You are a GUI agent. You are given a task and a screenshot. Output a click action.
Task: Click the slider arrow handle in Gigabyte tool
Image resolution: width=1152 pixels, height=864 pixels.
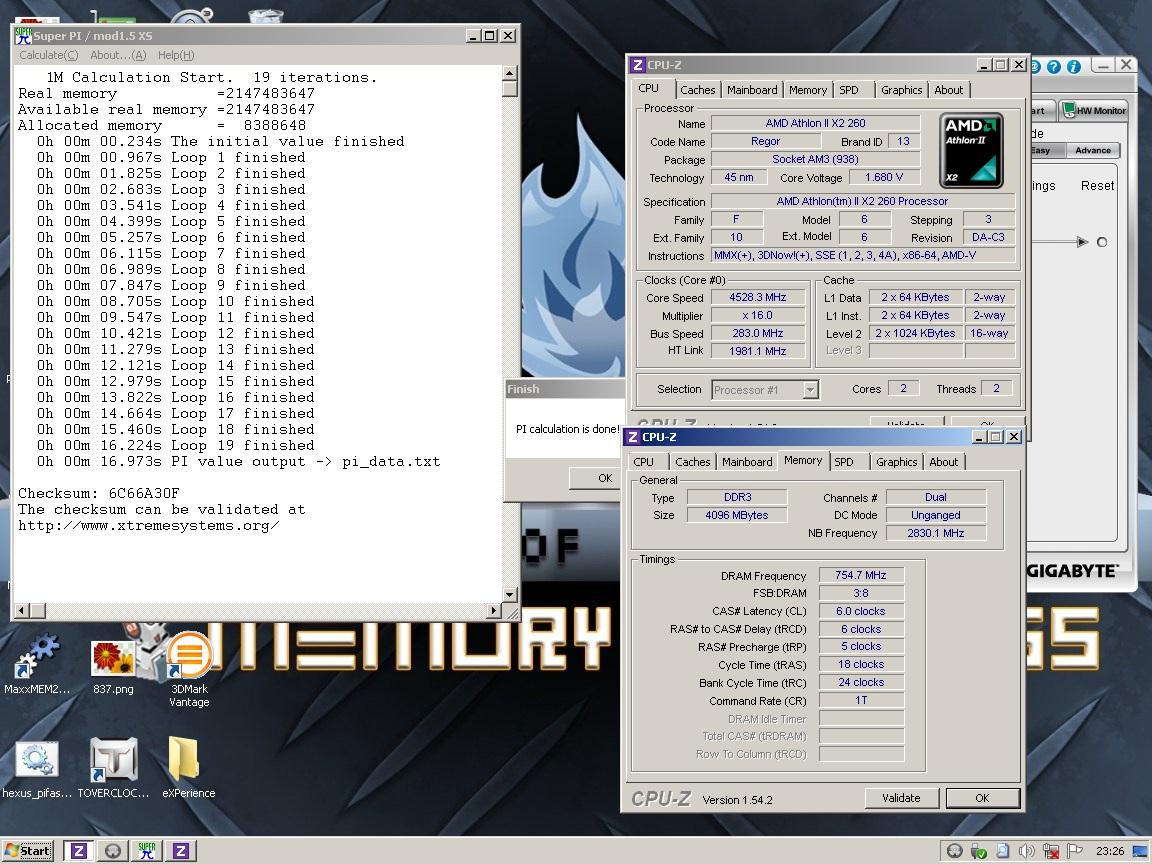pyautogui.click(x=1082, y=242)
